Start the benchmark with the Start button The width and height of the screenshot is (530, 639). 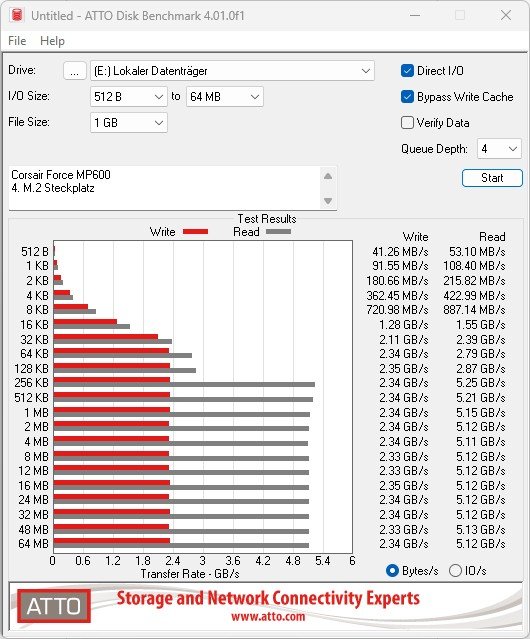[x=492, y=178]
